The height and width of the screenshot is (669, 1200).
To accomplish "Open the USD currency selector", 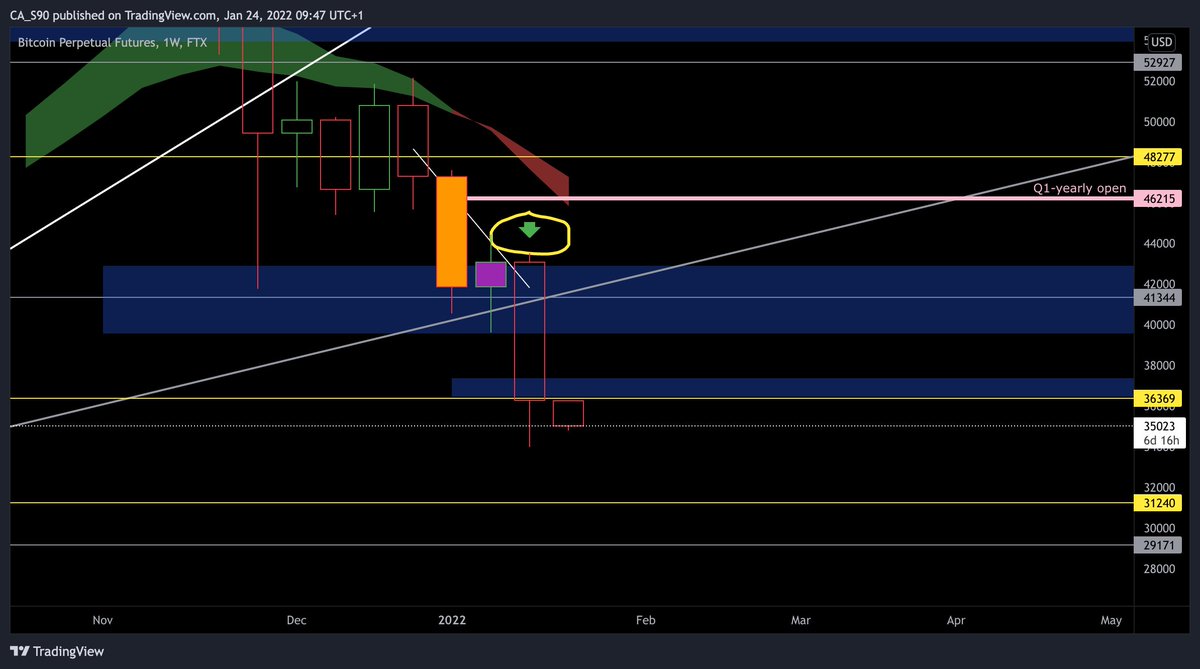I will [1161, 41].
